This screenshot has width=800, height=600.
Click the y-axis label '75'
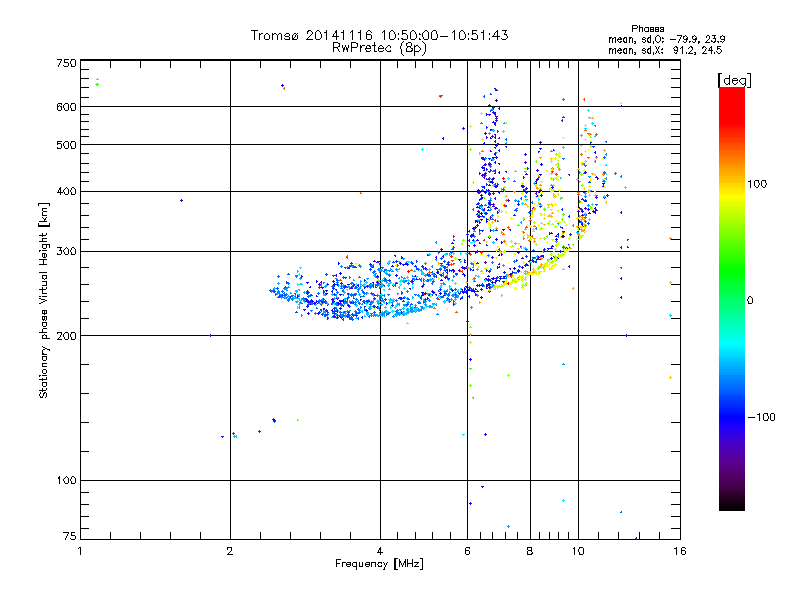pyautogui.click(x=70, y=536)
